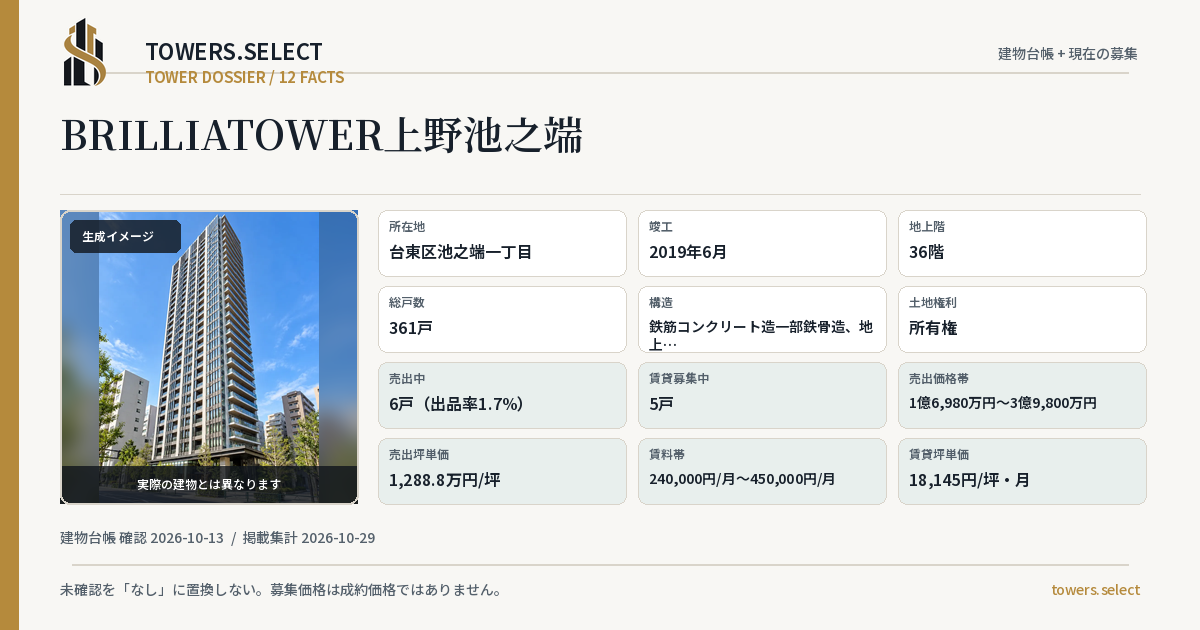Click the BRILLIATOWER上野池之端 title

coord(321,135)
